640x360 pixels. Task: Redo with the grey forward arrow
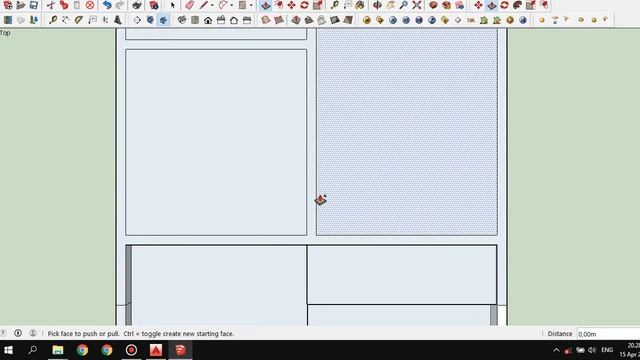[120, 5]
